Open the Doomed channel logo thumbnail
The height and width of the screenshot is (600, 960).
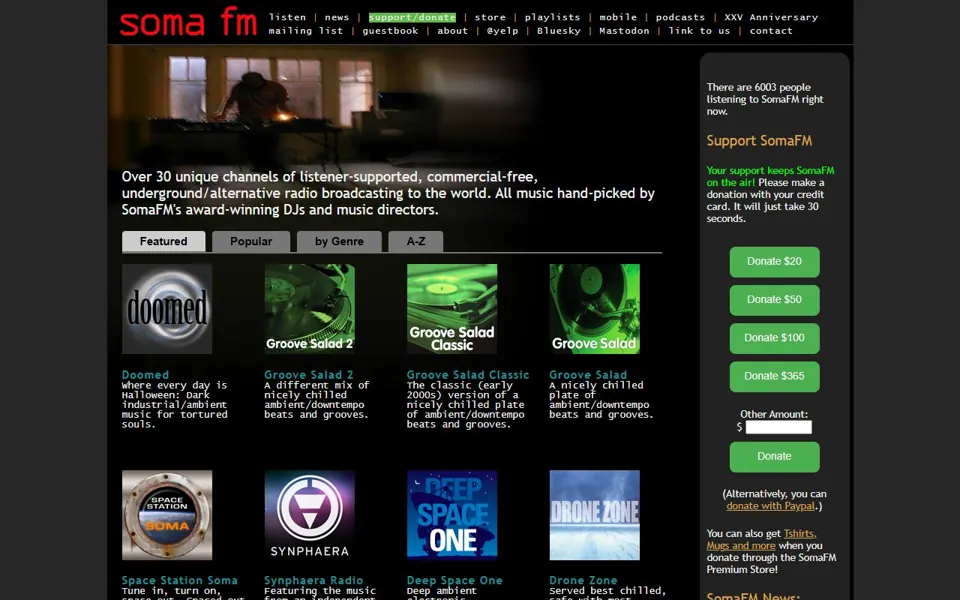167,309
